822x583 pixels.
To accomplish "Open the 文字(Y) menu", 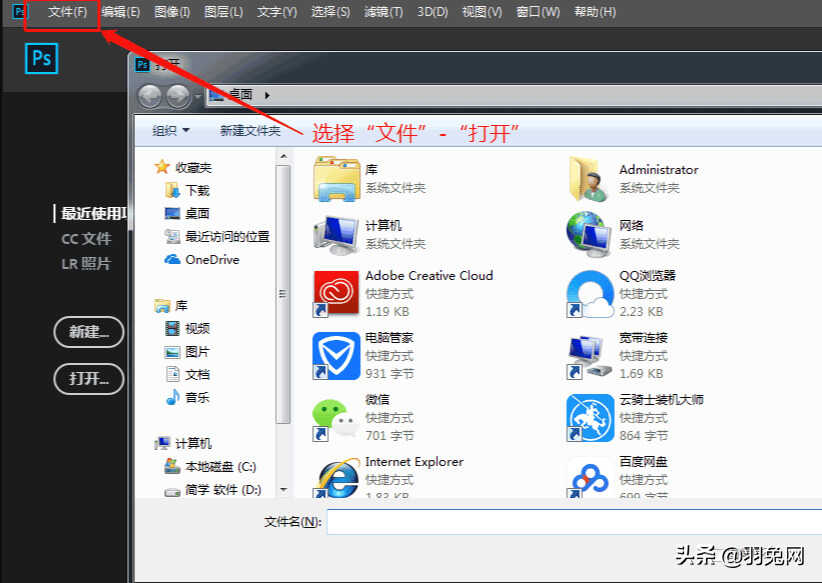I will pos(277,12).
